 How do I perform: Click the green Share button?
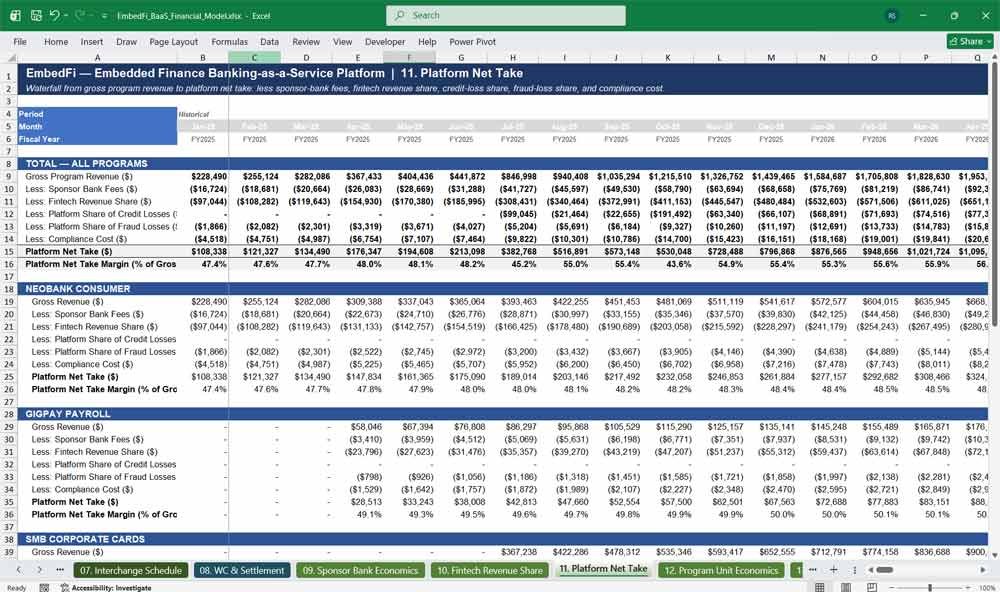click(x=970, y=41)
